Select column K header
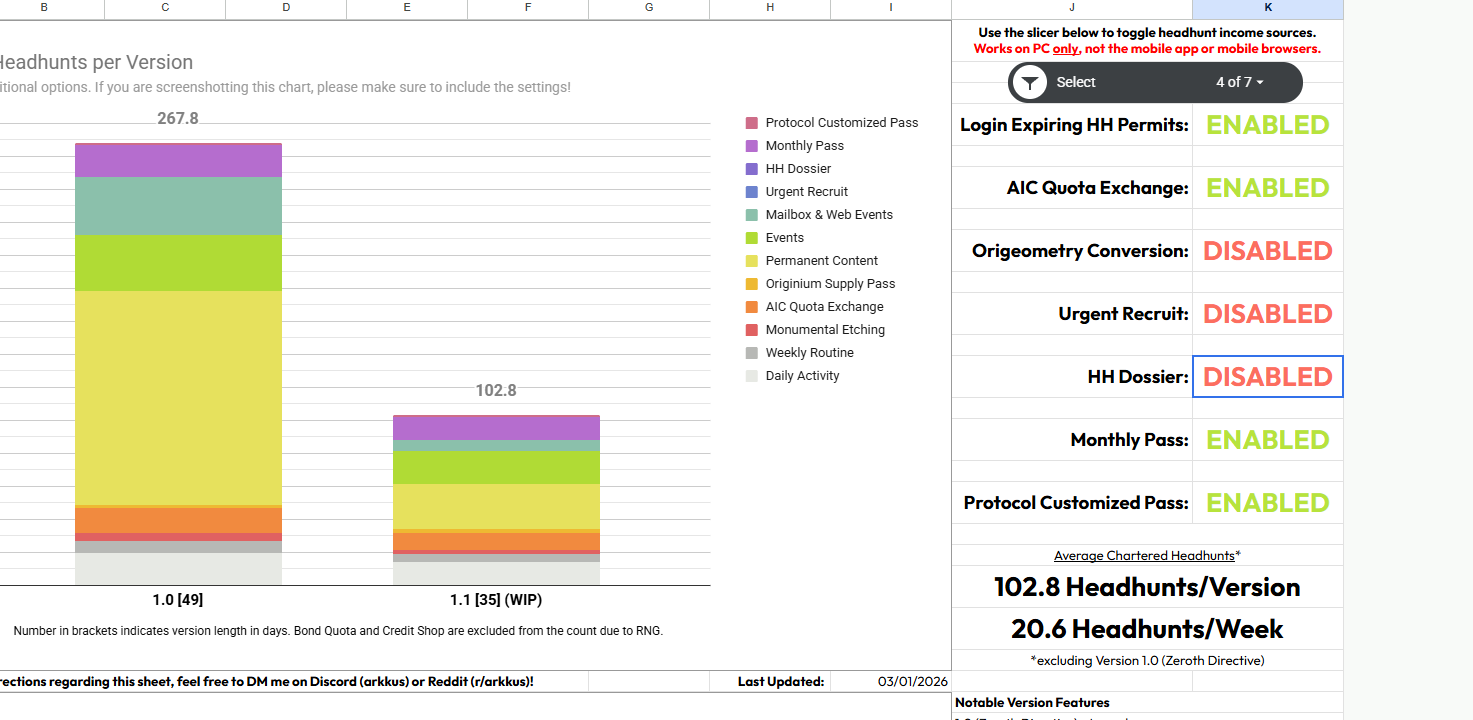 point(1268,8)
